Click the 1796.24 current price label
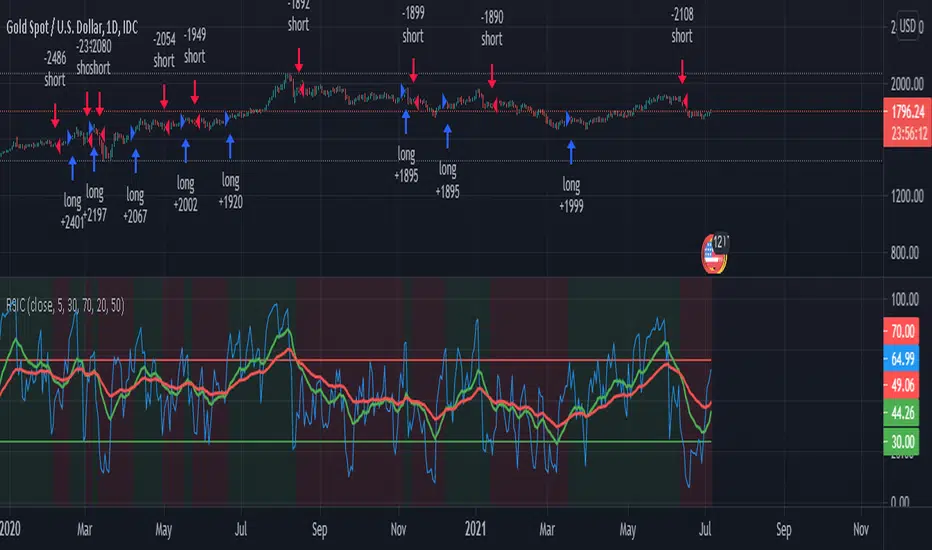This screenshot has width=932, height=550. coord(908,111)
